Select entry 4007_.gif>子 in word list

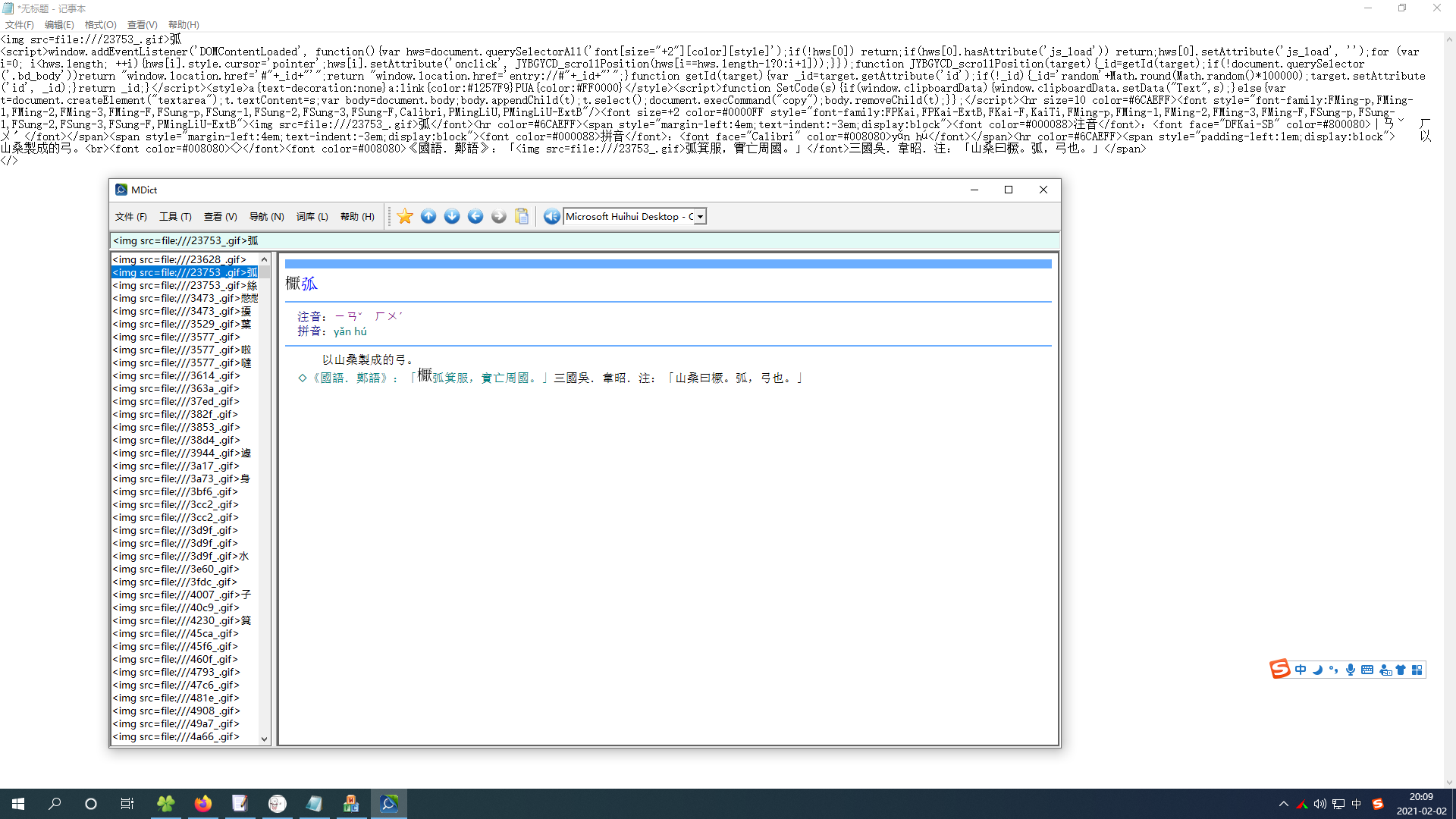(x=185, y=595)
